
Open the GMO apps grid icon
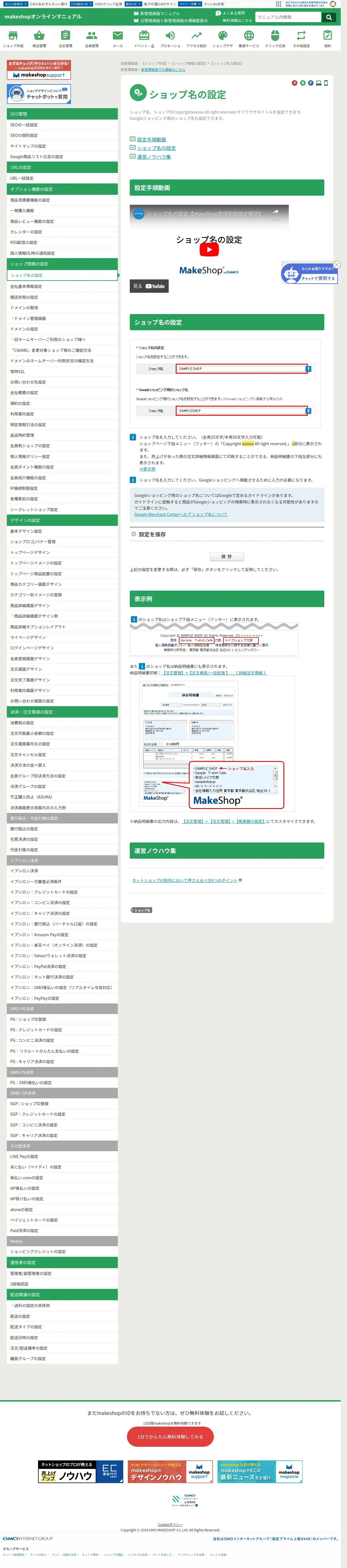[279, 4]
